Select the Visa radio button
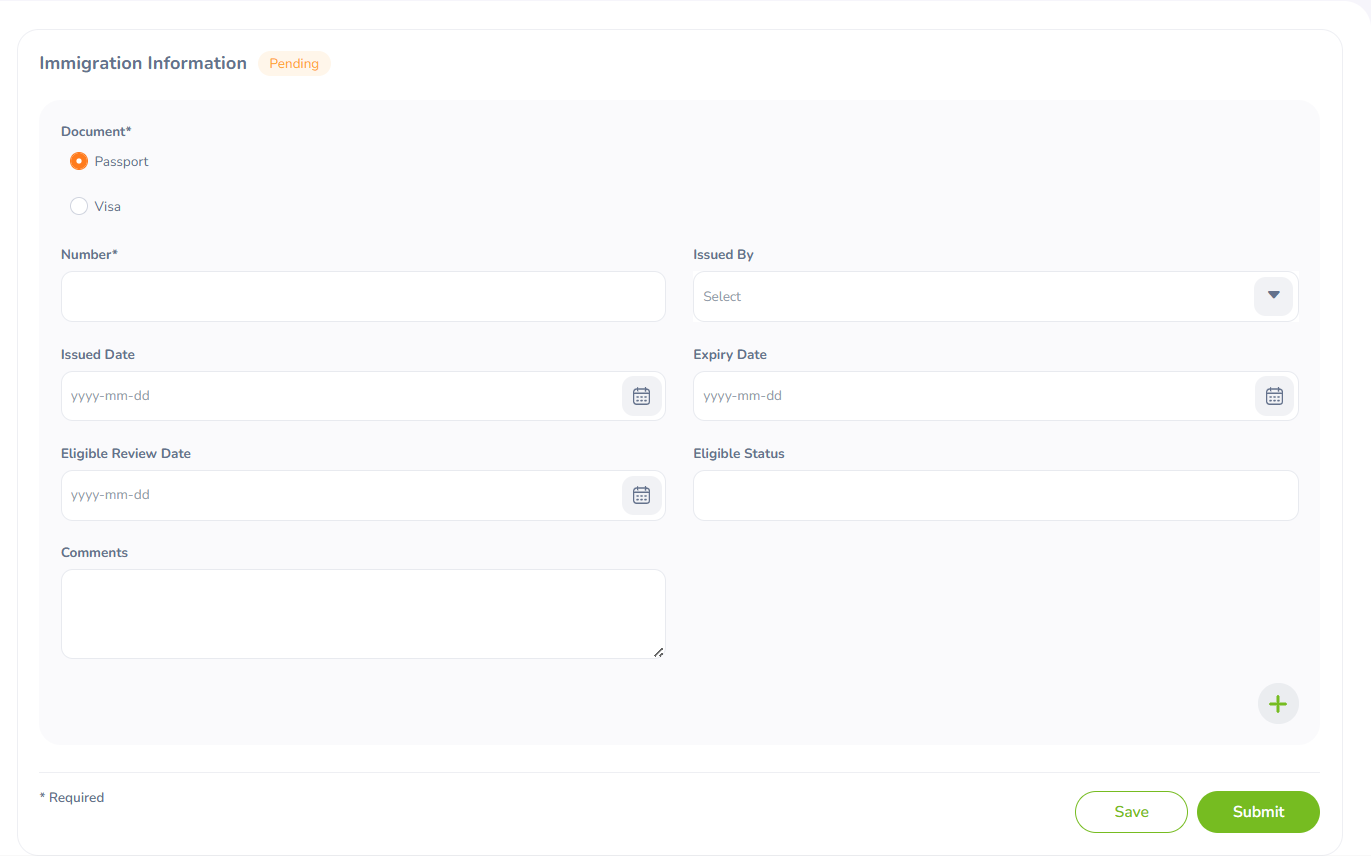This screenshot has width=1371, height=856. (x=79, y=206)
